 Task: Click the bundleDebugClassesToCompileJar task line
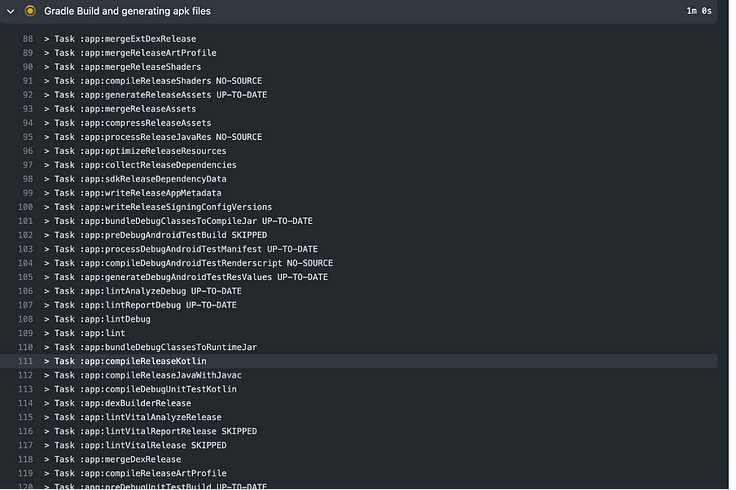pos(178,221)
